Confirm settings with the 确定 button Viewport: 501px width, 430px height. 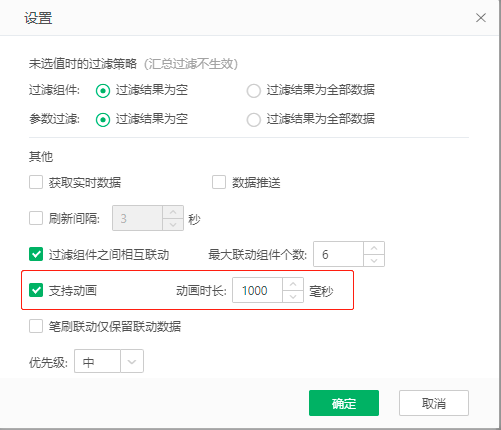coord(344,403)
